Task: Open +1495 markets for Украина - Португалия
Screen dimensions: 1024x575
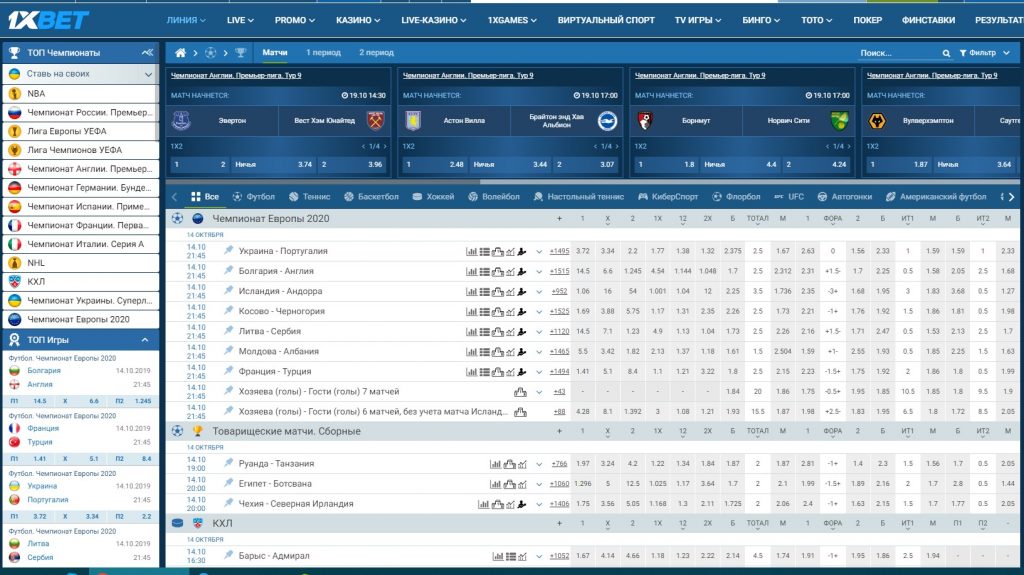Action: [x=559, y=251]
